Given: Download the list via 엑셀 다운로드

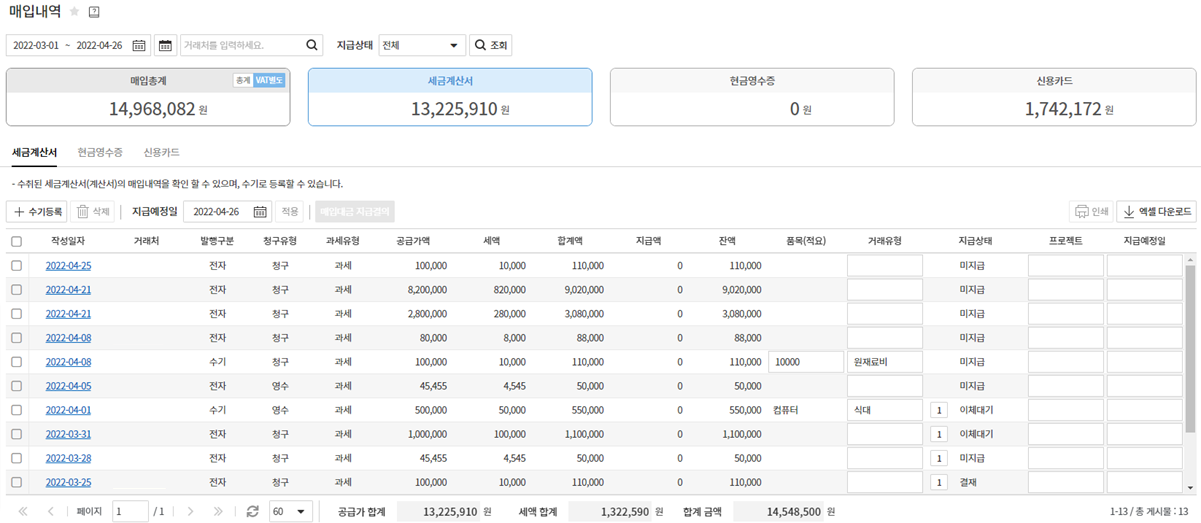Looking at the screenshot, I should [x=1157, y=212].
